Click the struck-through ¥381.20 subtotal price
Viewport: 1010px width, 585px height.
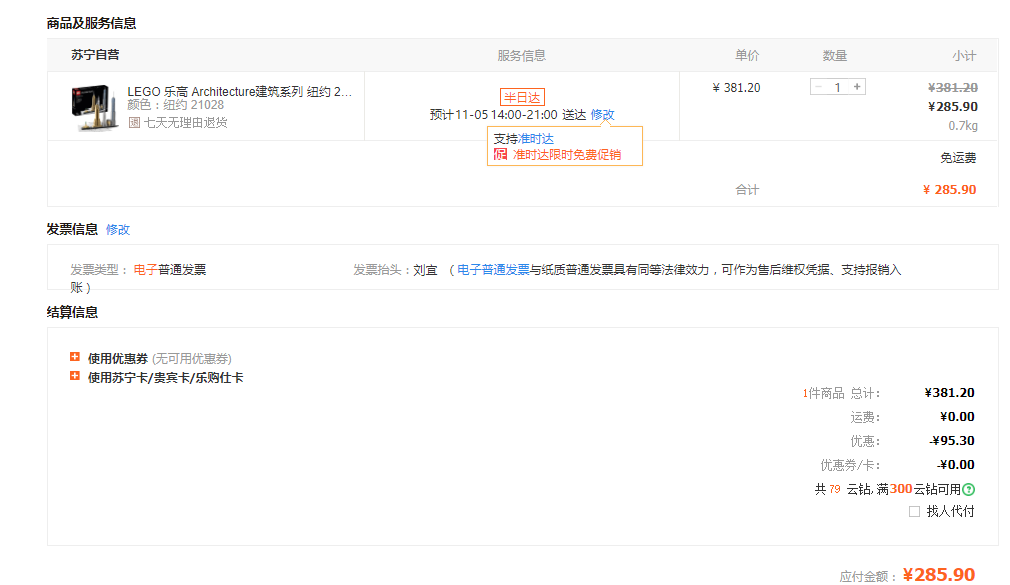pos(953,88)
